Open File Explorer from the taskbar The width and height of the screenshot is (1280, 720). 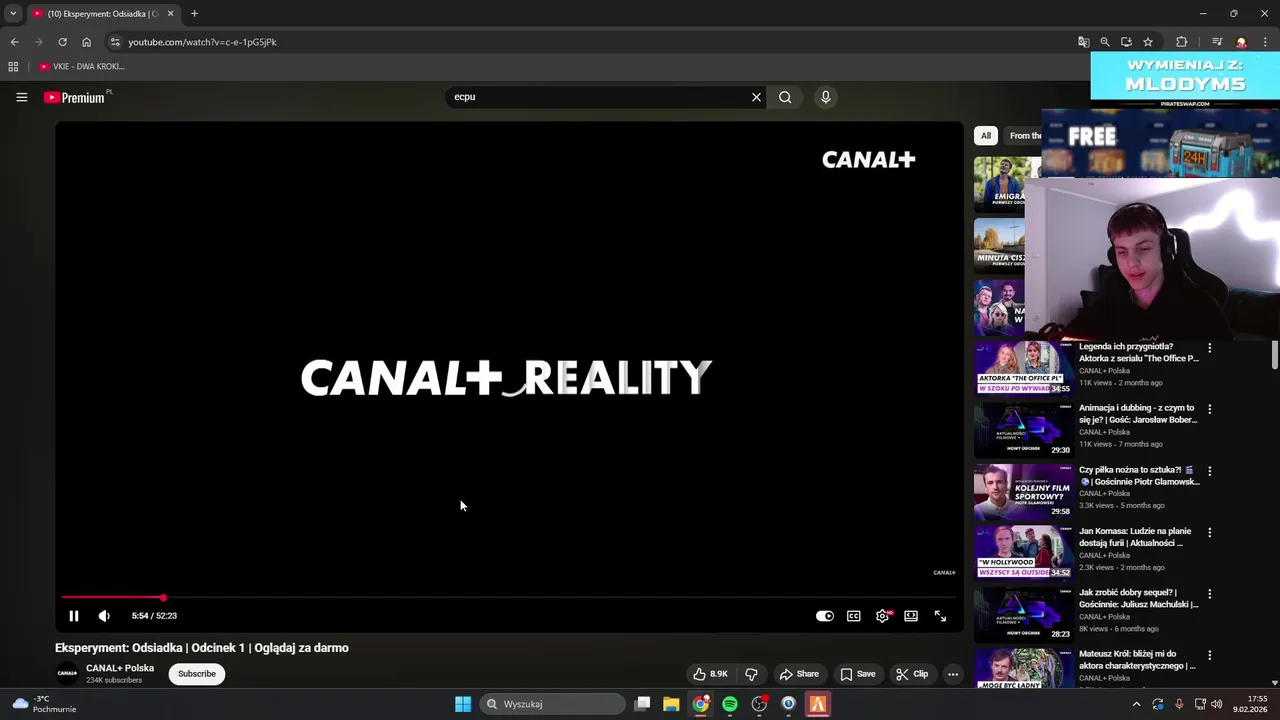[671, 704]
